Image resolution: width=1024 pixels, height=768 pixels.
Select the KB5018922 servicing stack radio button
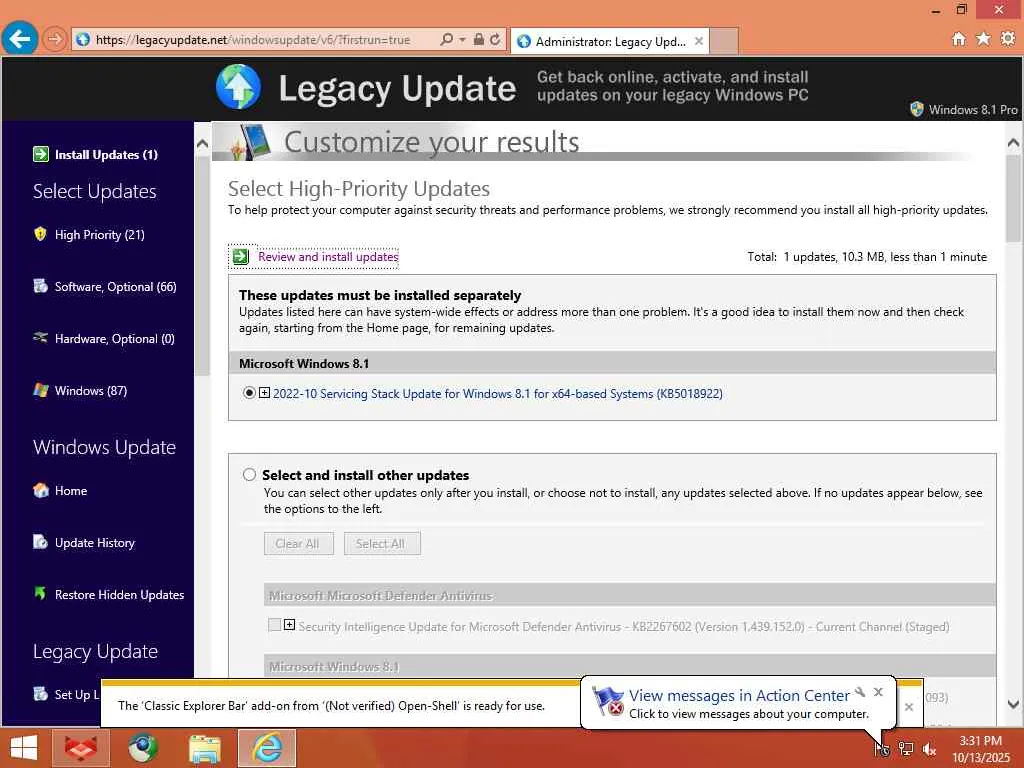tap(249, 392)
